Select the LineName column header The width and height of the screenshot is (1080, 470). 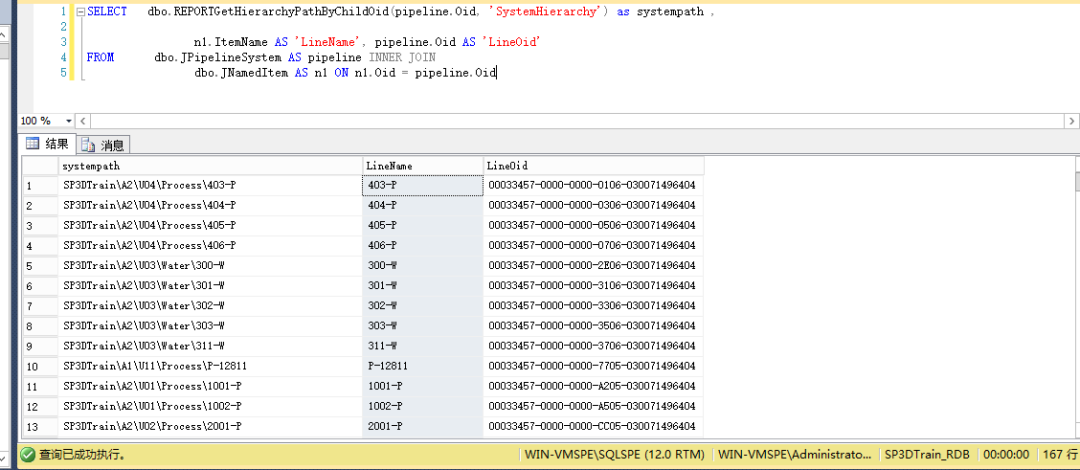(x=423, y=165)
